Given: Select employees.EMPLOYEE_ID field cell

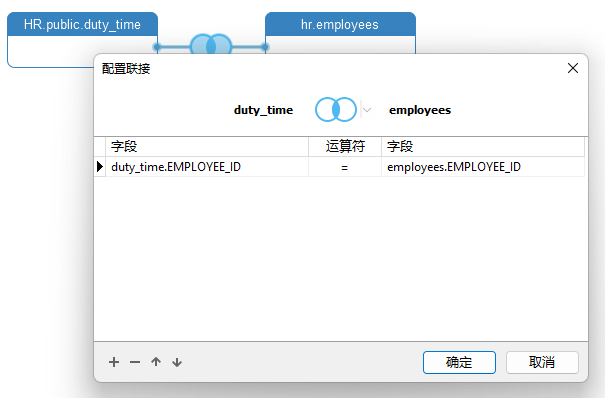Looking at the screenshot, I should [483, 167].
